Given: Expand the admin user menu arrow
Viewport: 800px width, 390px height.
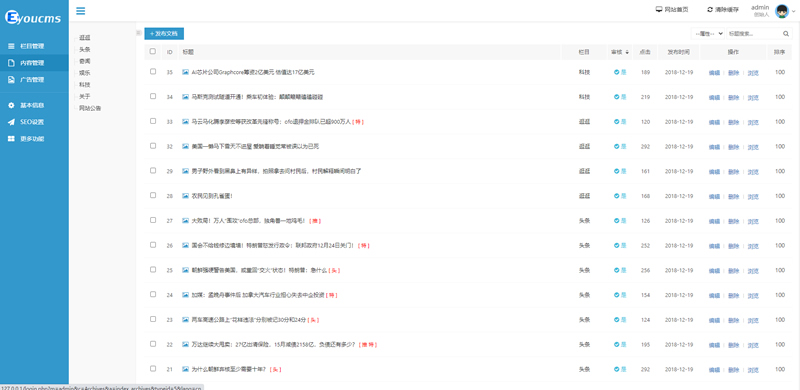Looking at the screenshot, I should pos(792,12).
